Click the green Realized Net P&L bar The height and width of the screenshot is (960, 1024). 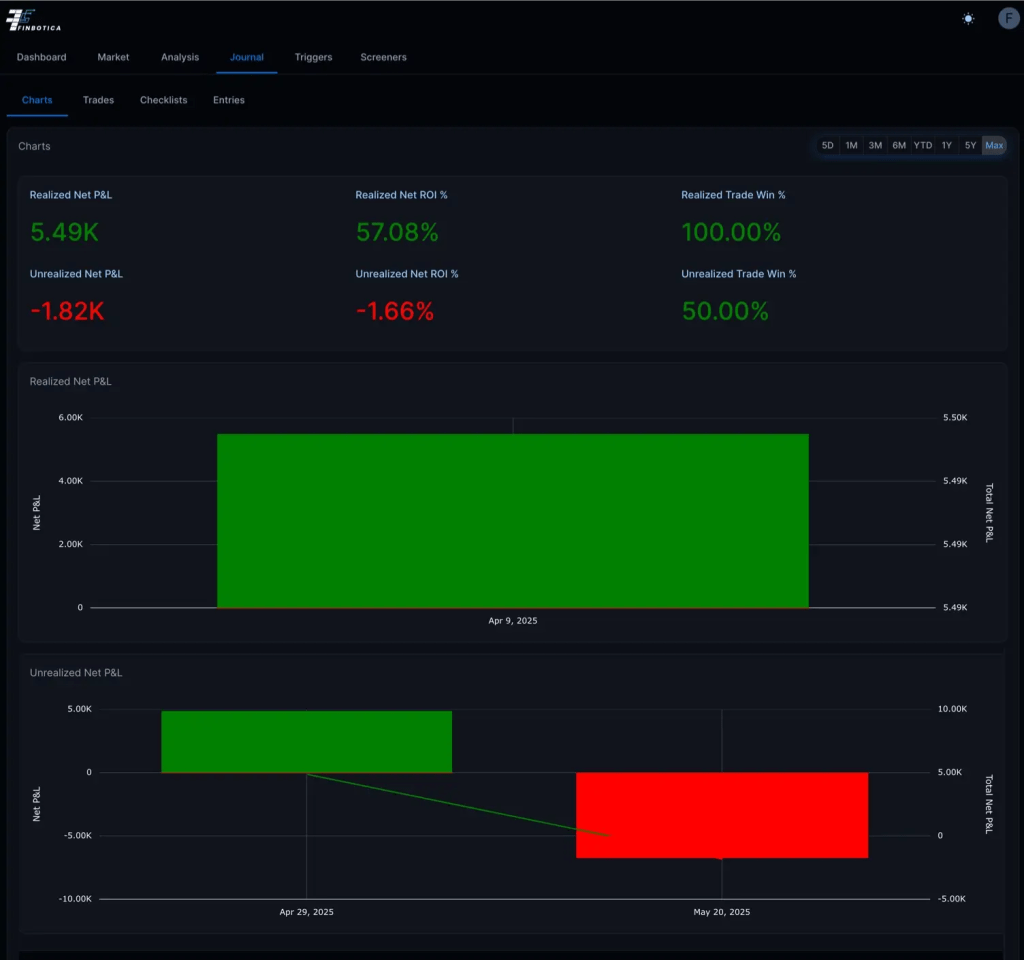[x=512, y=520]
